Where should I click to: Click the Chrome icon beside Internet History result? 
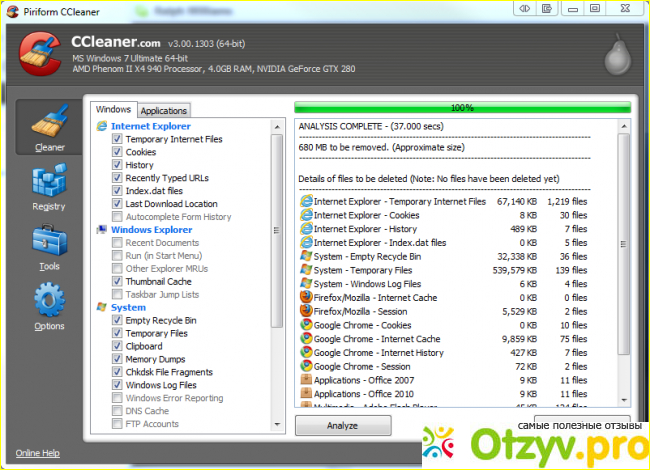point(306,353)
